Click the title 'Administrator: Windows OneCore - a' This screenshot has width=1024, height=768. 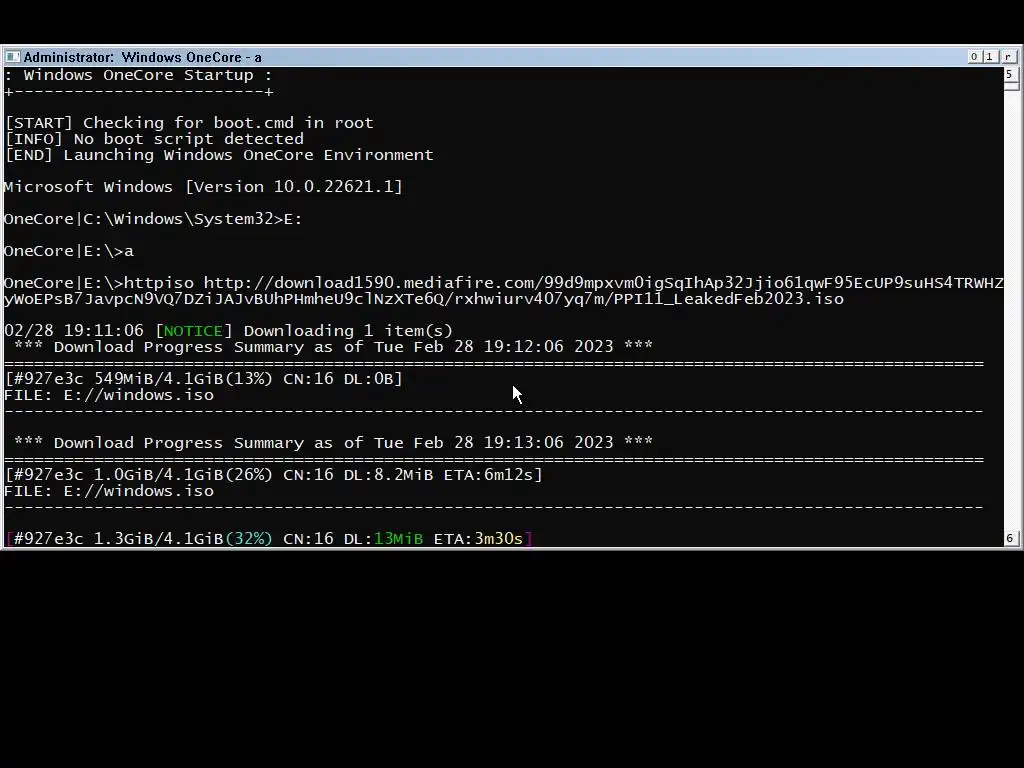142,57
